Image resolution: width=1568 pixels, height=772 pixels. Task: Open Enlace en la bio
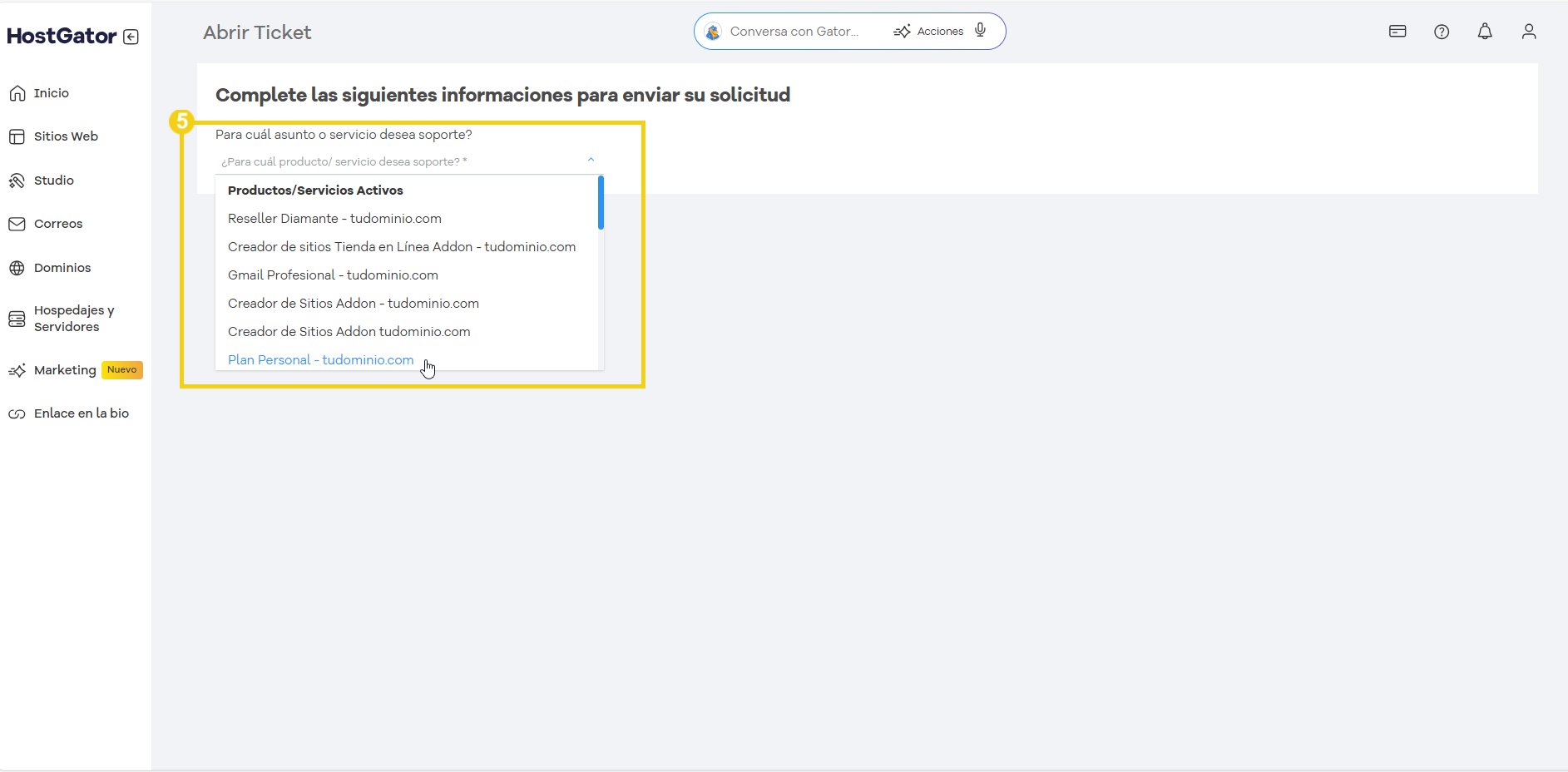(82, 413)
